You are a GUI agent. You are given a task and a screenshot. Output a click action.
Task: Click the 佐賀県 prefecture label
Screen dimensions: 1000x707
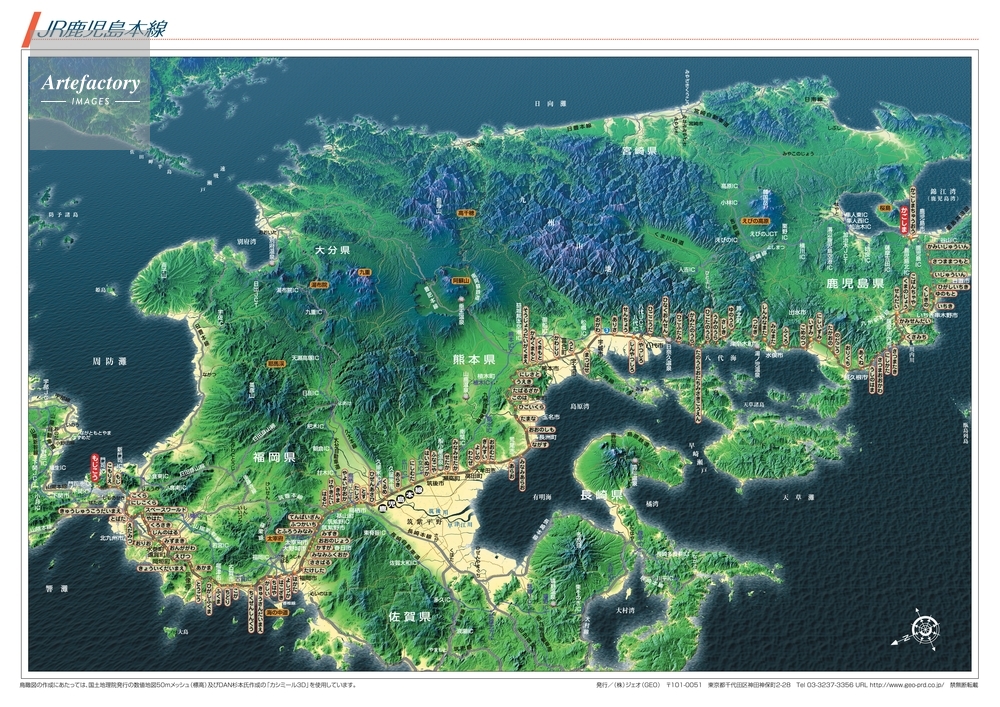click(x=409, y=617)
